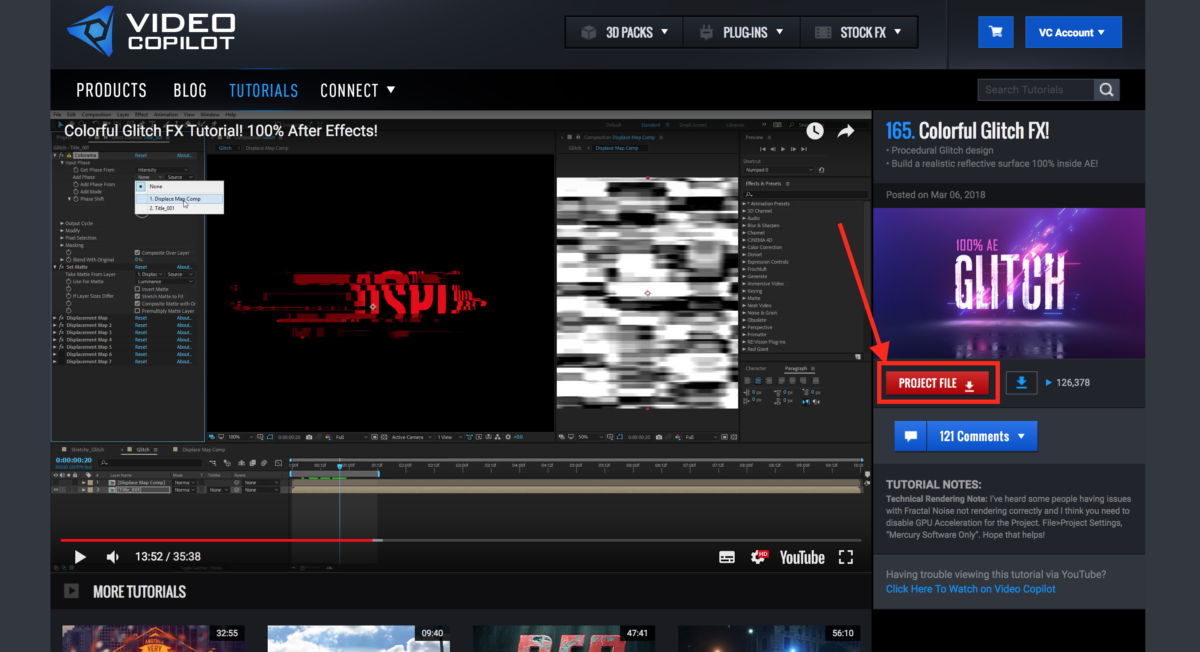Select the None radio option in dropdown
Image resolution: width=1200 pixels, height=652 pixels.
click(141, 187)
